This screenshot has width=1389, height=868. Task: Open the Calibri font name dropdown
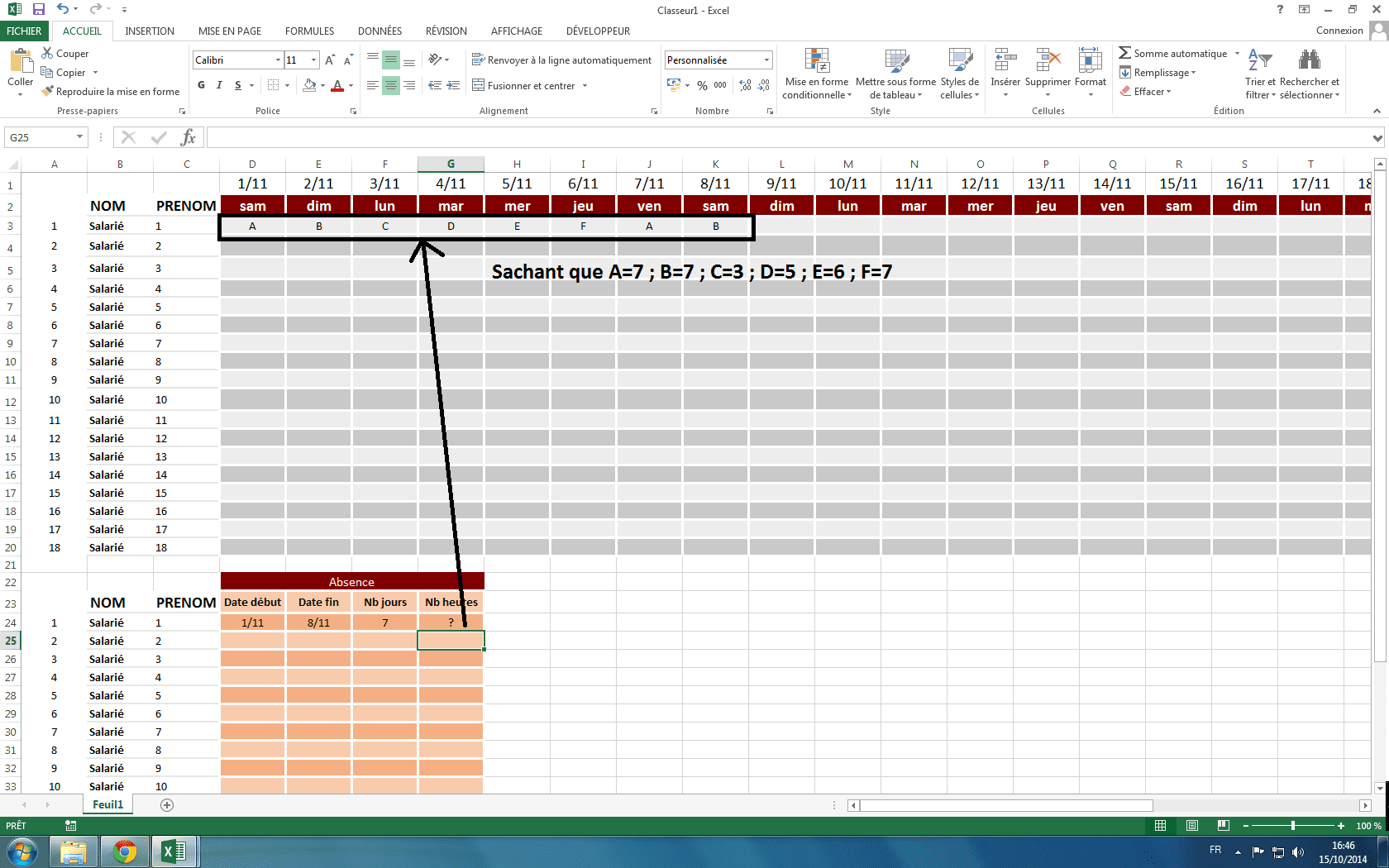point(278,60)
